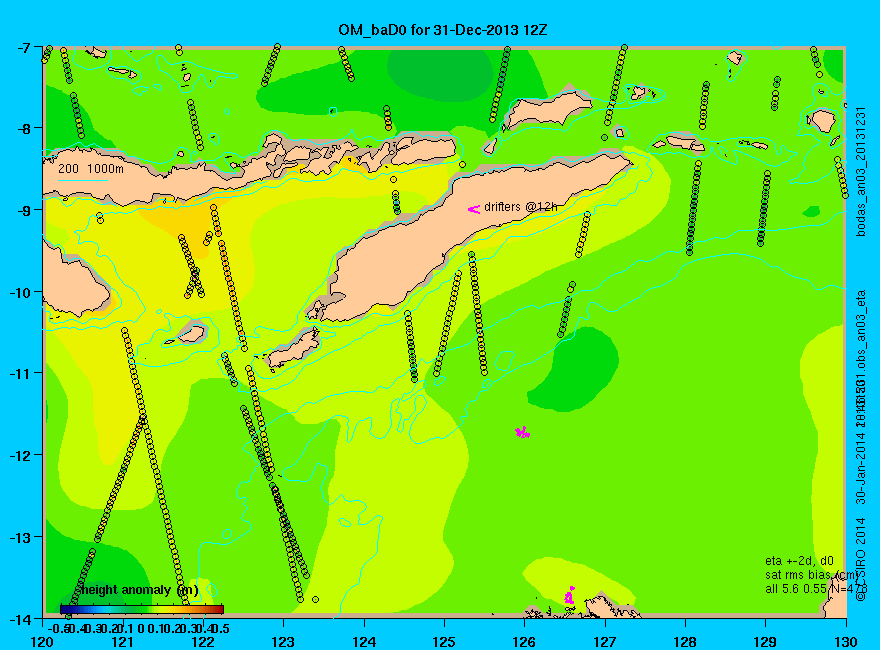Click the magenta drifter track near the southern coast
Screen dimensions: 880x650
click(x=570, y=595)
